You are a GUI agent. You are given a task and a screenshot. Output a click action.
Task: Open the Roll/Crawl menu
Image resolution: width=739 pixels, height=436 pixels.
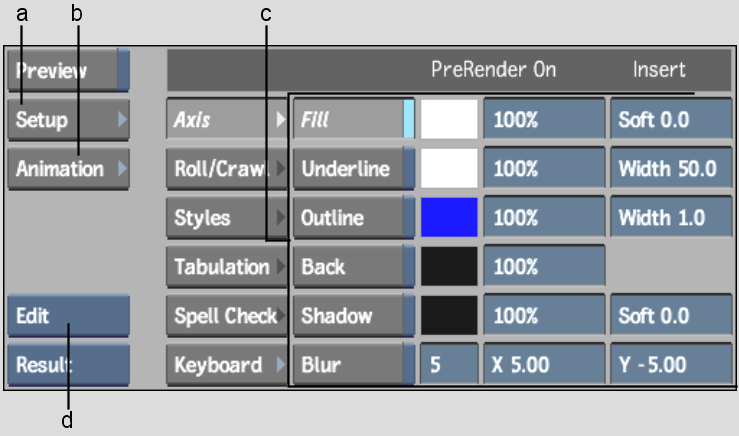click(x=227, y=168)
